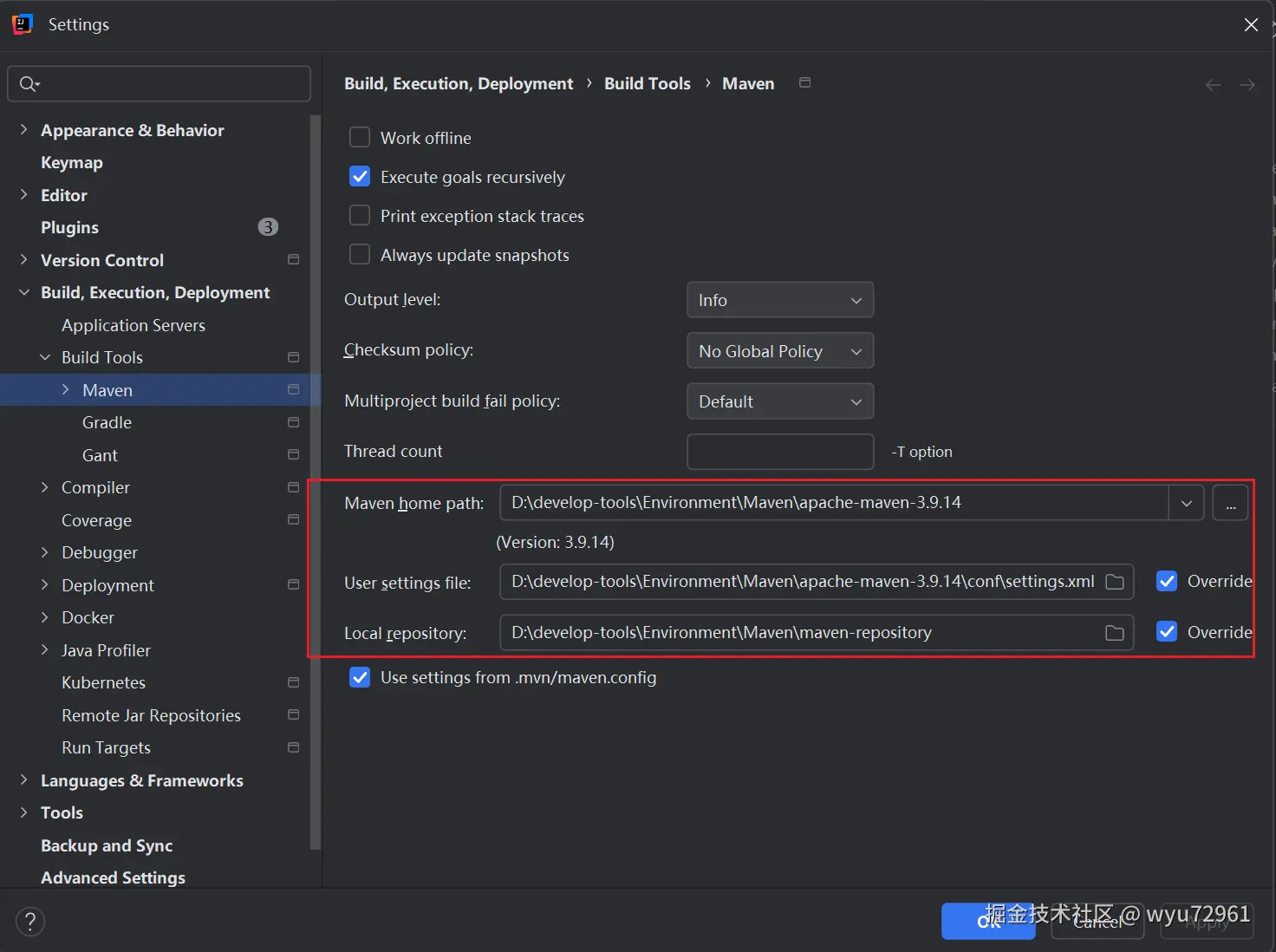Click project icon beside Maven tree row
Screen dimensions: 1276x952
[293, 389]
